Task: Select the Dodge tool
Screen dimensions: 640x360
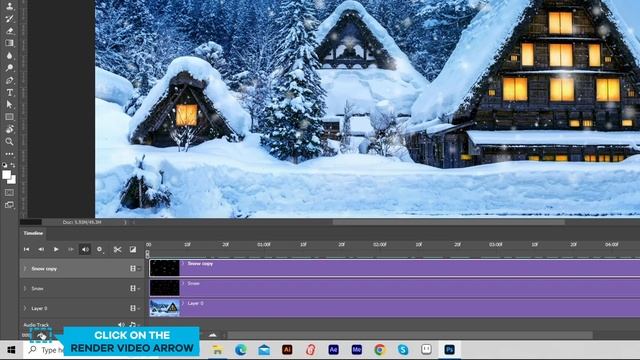Action: point(9,68)
